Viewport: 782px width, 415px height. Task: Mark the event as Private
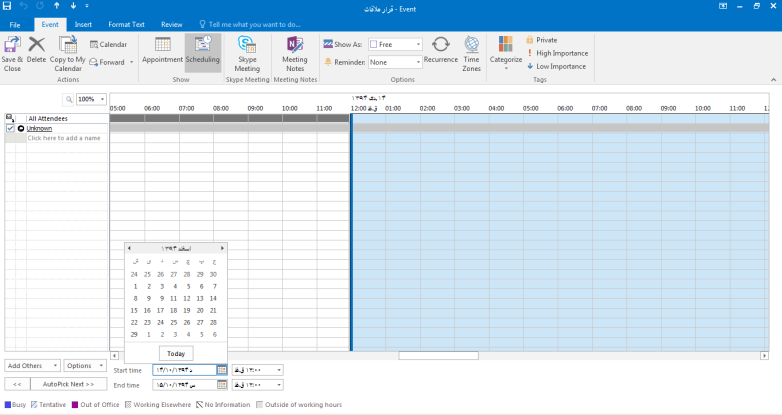click(546, 40)
